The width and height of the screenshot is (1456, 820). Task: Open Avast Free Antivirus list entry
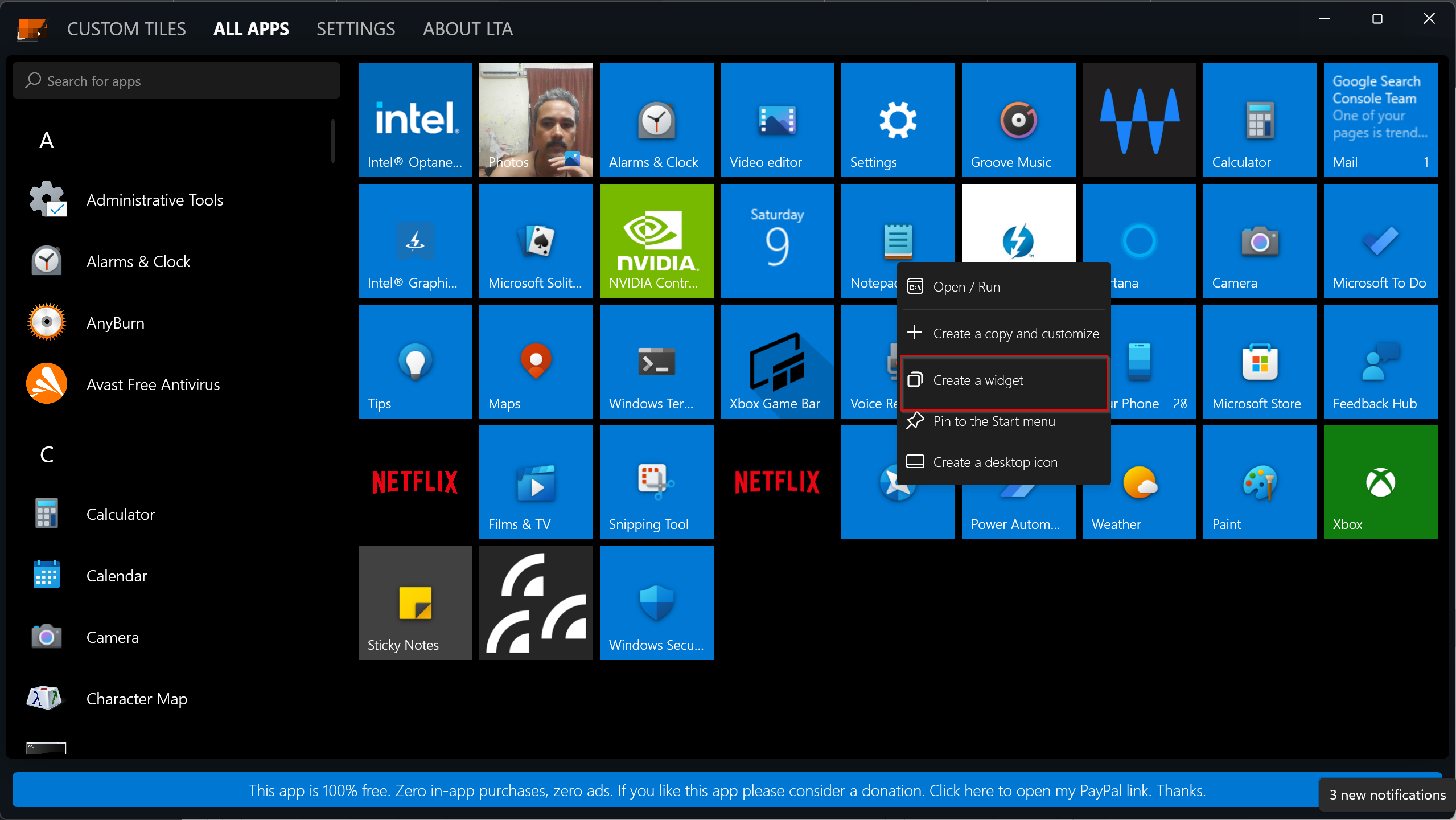click(x=176, y=384)
